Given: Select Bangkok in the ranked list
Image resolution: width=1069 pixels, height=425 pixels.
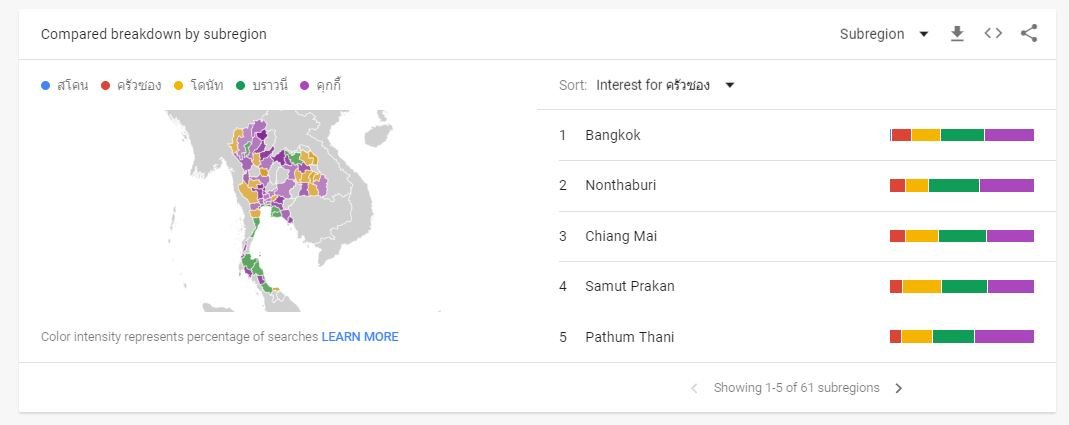Looking at the screenshot, I should [613, 135].
